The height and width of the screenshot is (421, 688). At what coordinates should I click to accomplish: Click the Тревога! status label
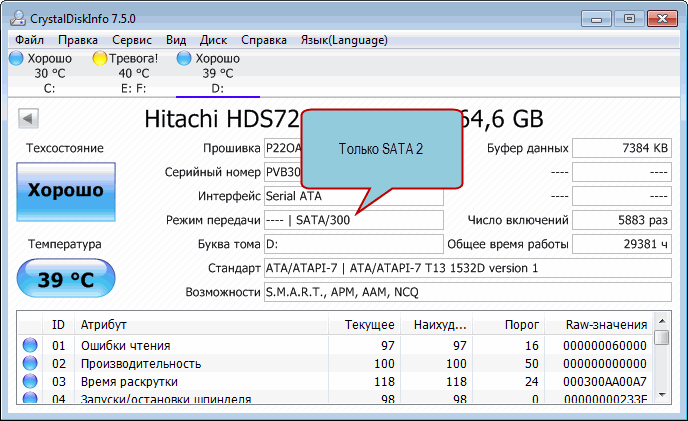click(133, 58)
